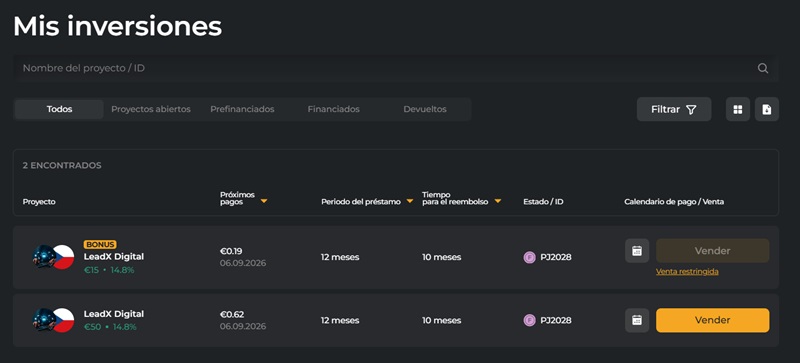The width and height of the screenshot is (800, 363).
Task: Sort by Próximos pagos arrow
Action: pos(264,201)
